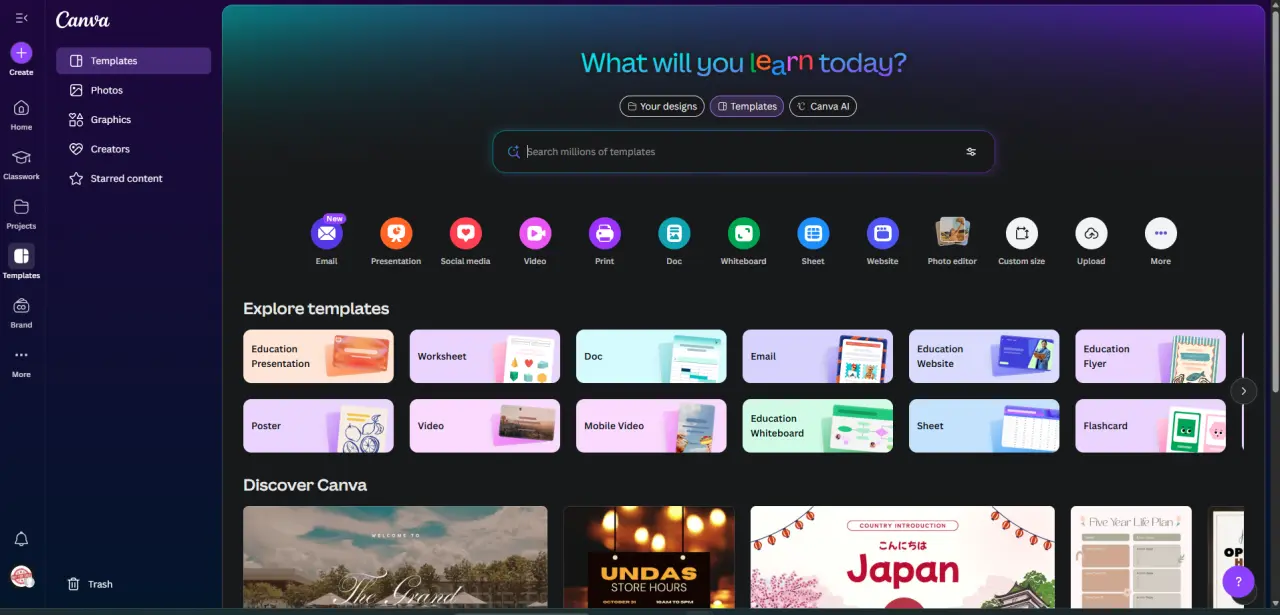Open Photos in the side panel
The height and width of the screenshot is (615, 1280).
(x=133, y=90)
